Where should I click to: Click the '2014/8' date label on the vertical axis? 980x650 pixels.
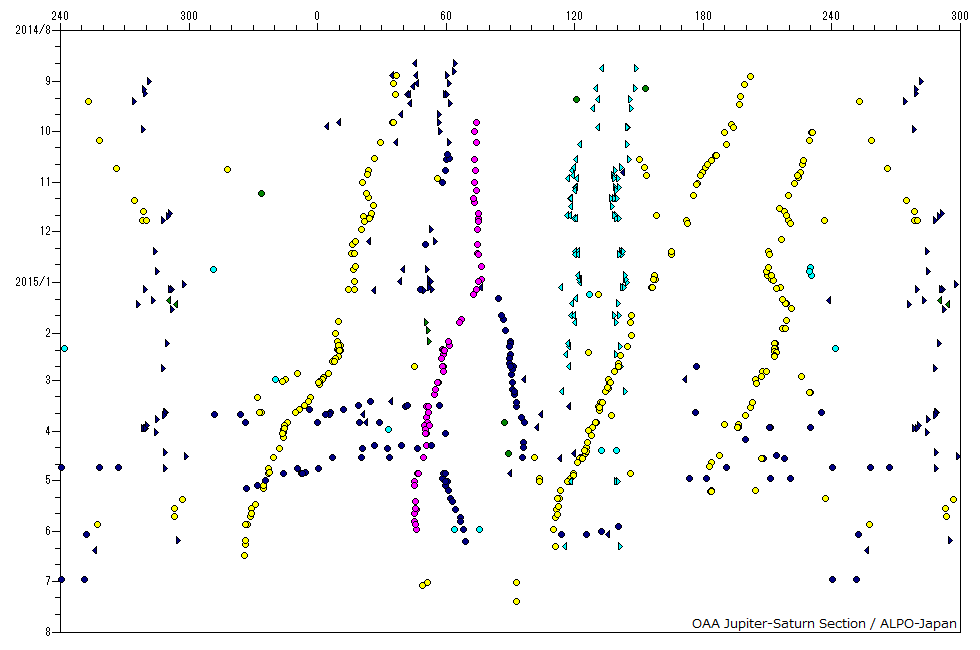33,30
